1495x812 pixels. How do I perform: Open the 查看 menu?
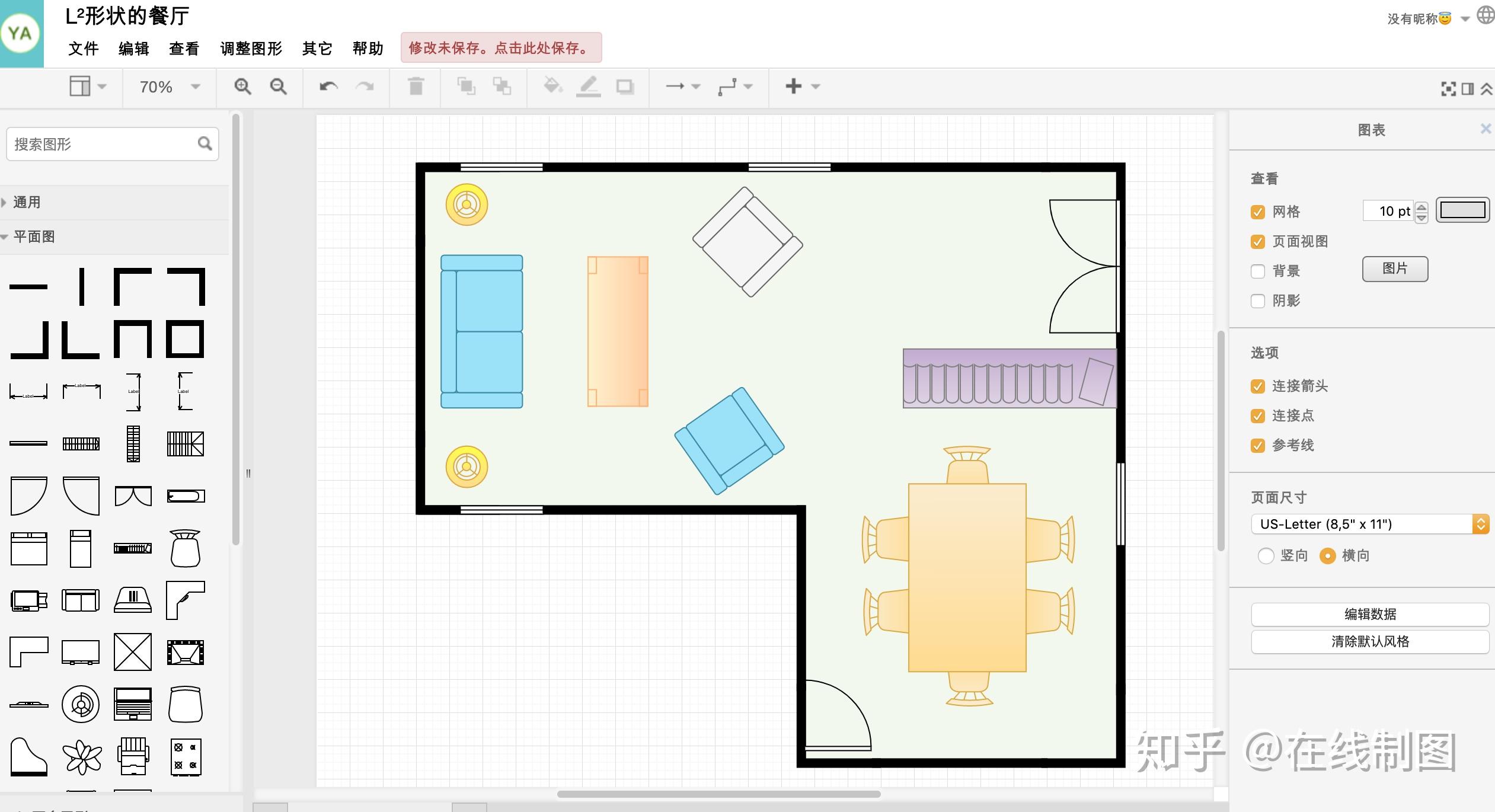(x=184, y=49)
